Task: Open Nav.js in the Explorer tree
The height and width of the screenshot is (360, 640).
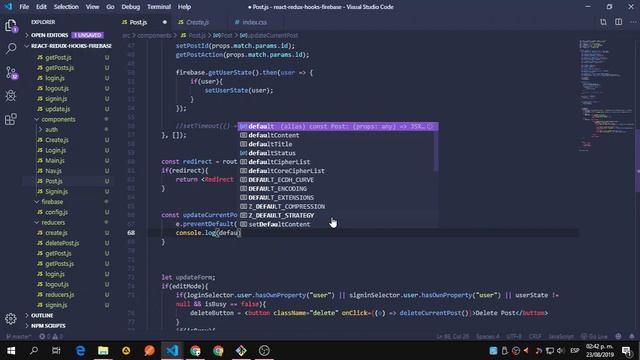Action: [53, 171]
